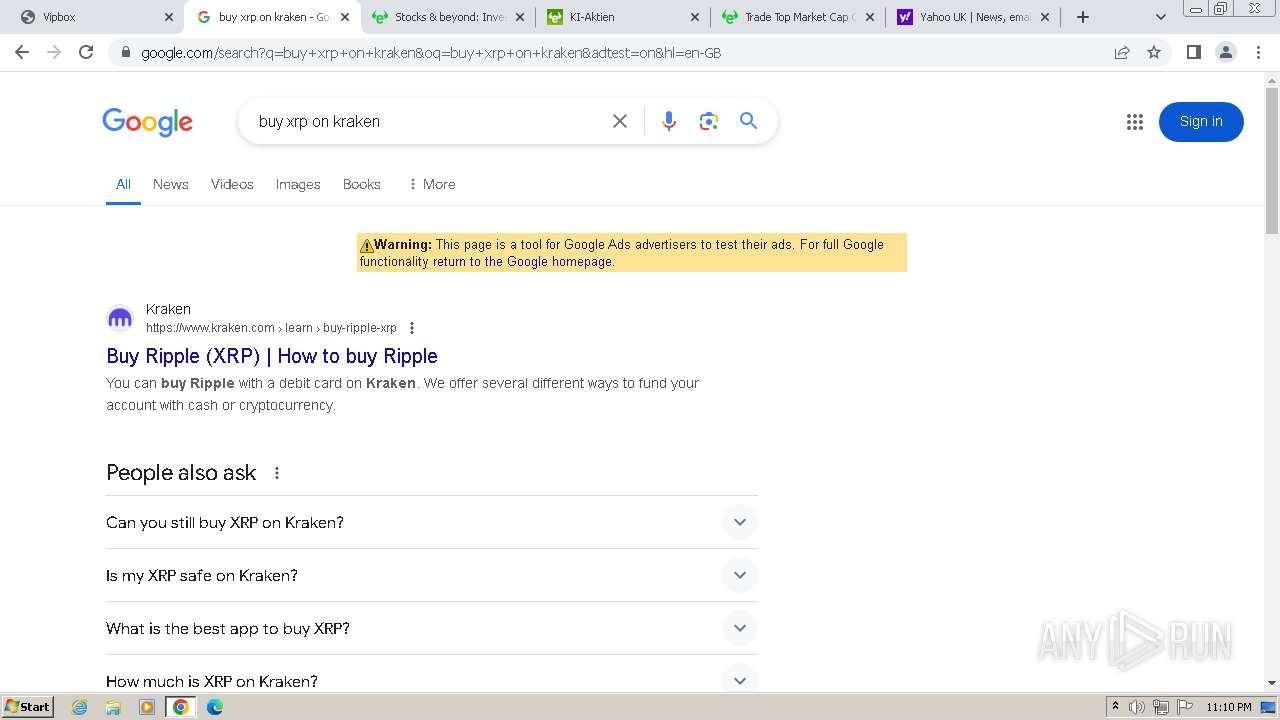Switch to the KI-Aktien tab

622,17
